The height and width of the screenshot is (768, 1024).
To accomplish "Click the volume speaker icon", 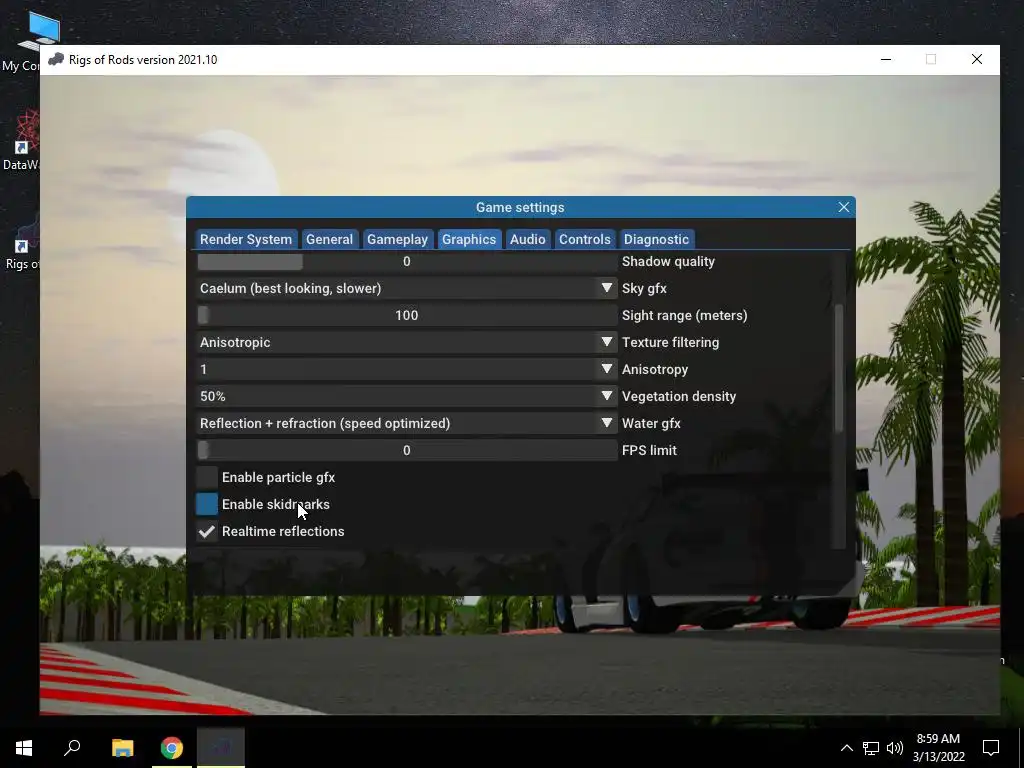I will [x=895, y=748].
